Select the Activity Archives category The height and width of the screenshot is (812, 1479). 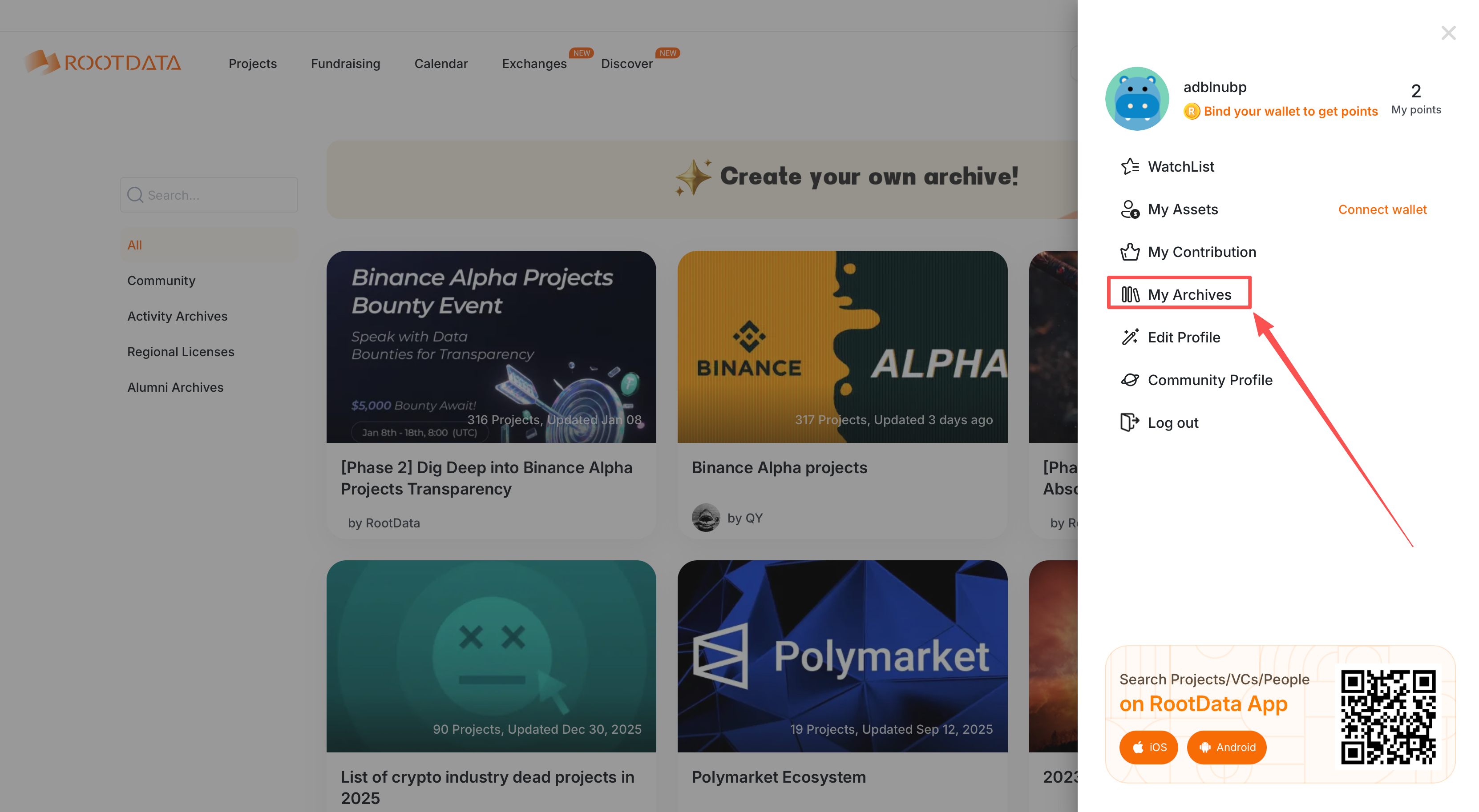[177, 316]
